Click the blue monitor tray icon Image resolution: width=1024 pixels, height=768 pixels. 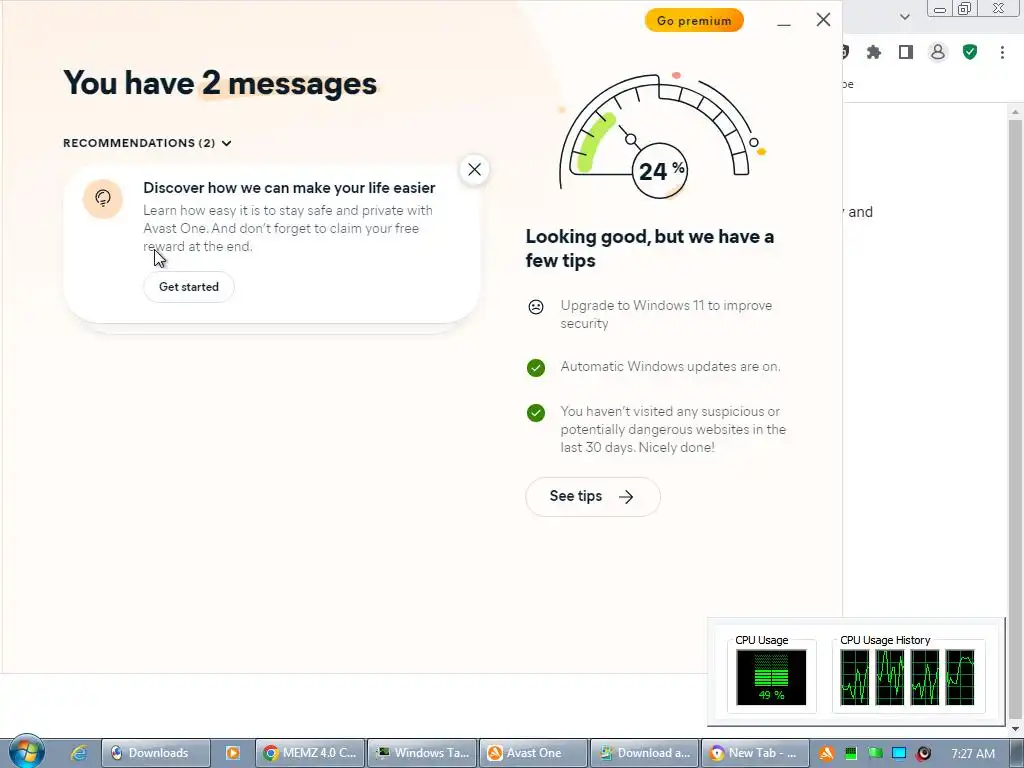pos(899,754)
